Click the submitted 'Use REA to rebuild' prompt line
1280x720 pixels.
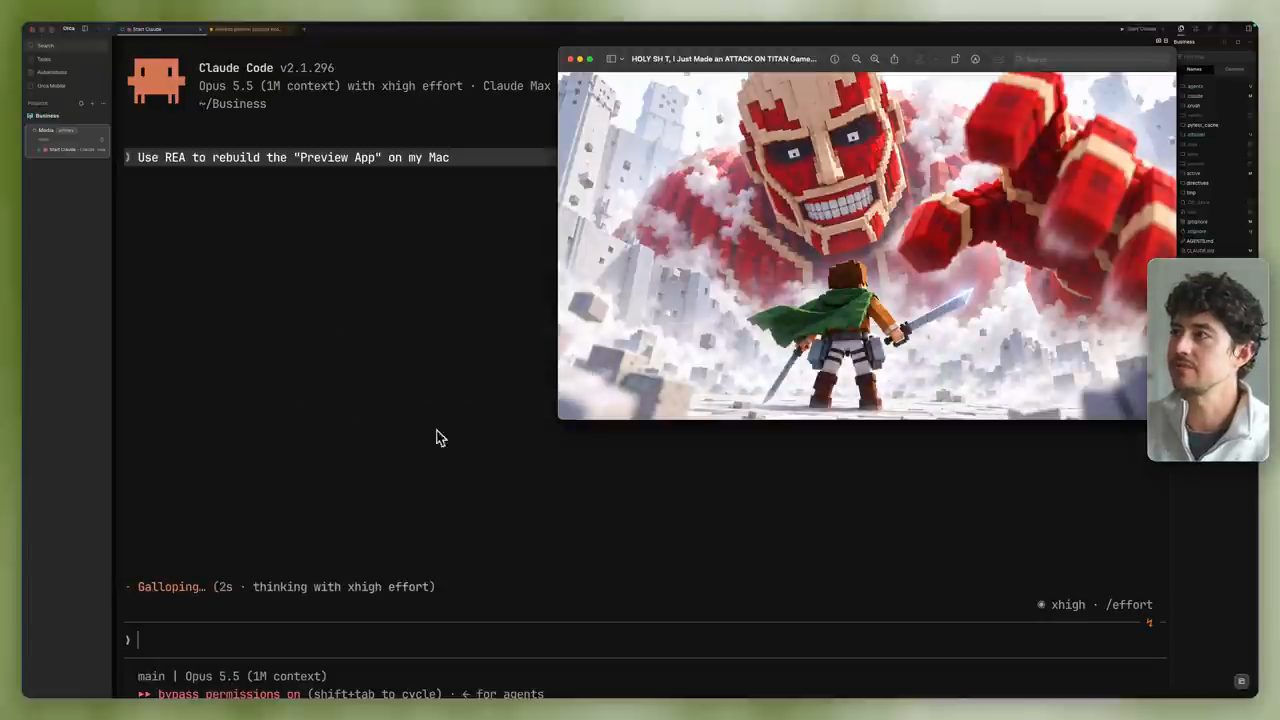(340, 157)
